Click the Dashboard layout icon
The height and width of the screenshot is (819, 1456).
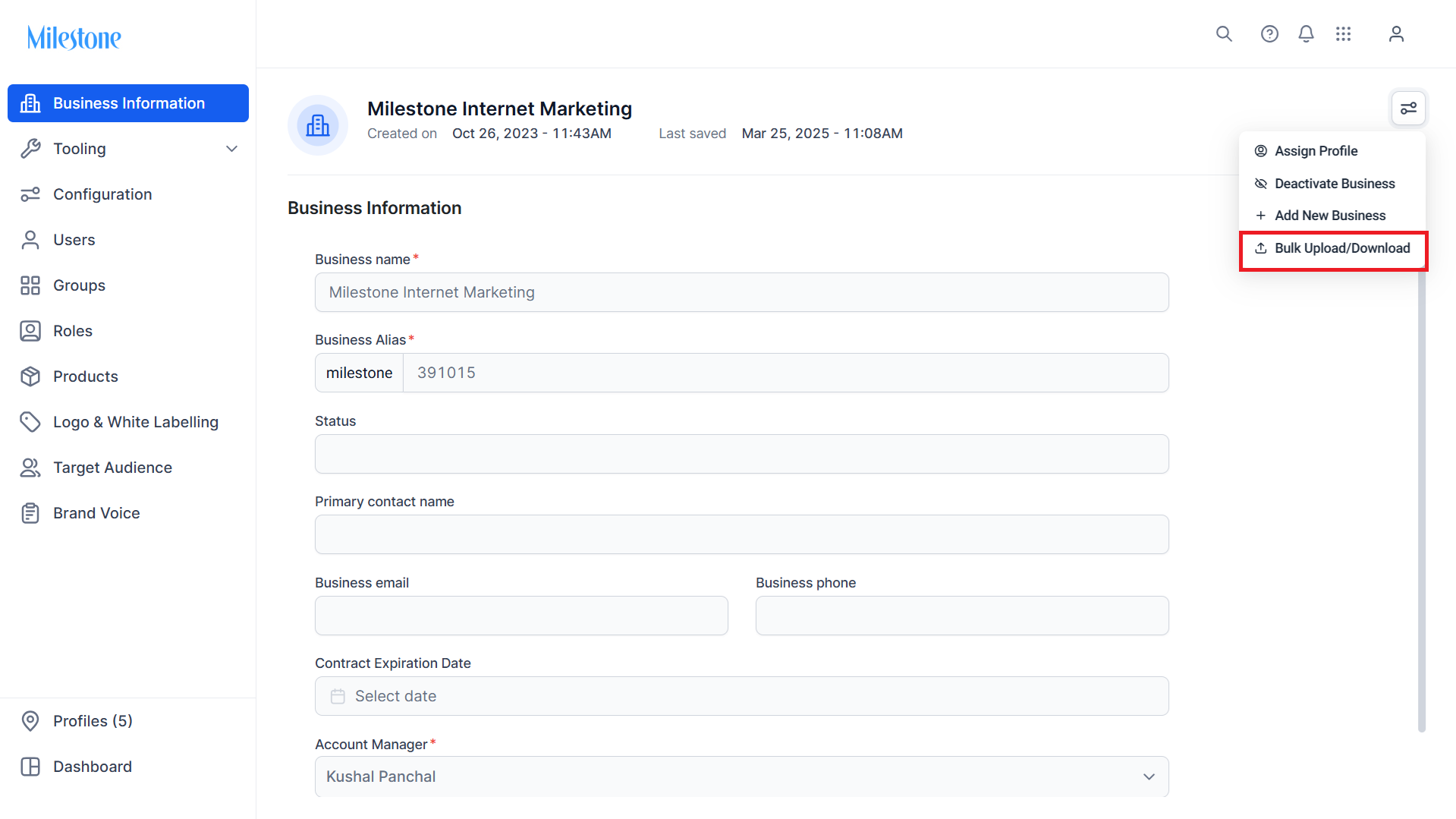click(30, 767)
